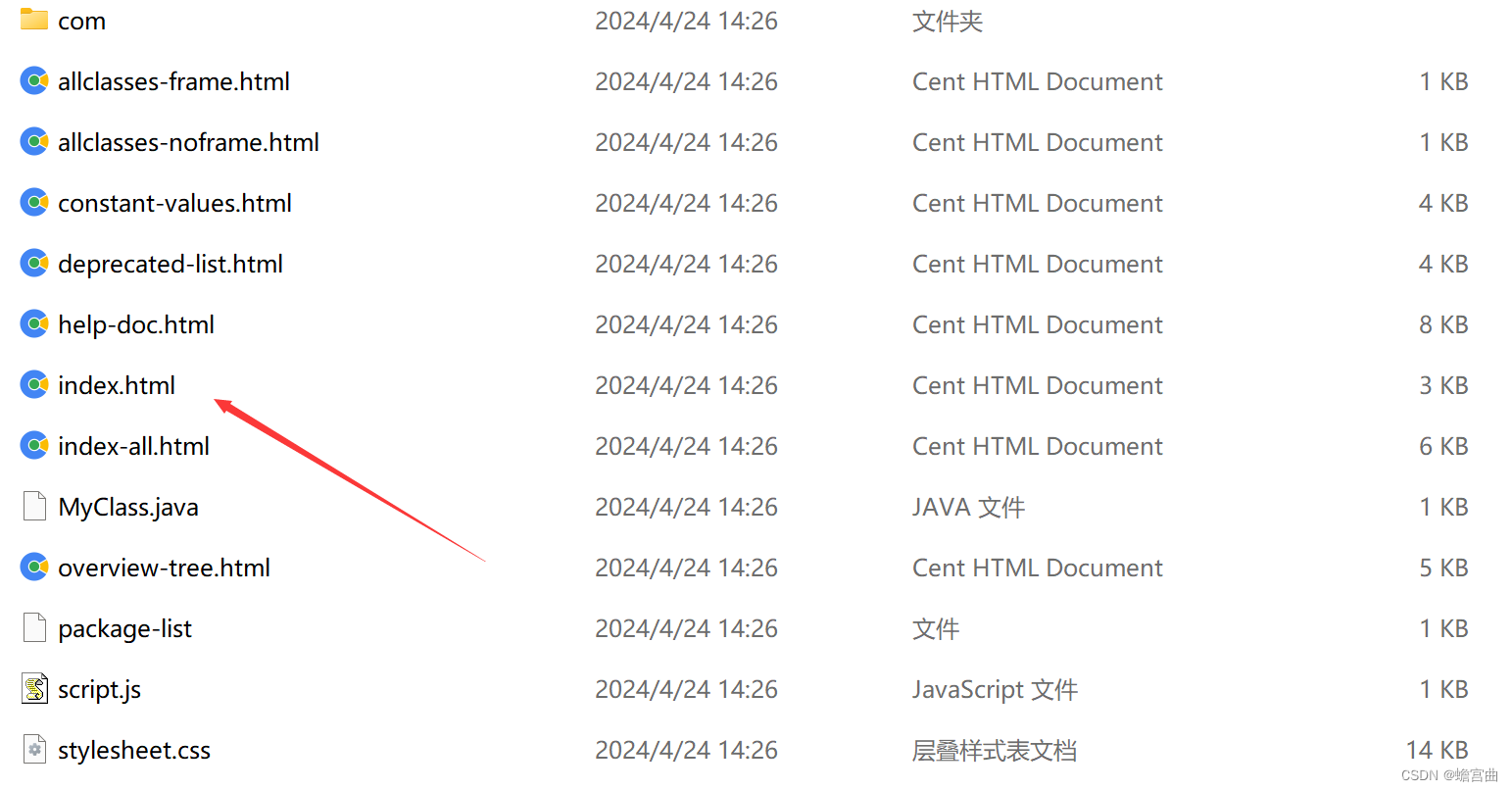
Task: Click the com folder's modified date
Action: pos(686,21)
